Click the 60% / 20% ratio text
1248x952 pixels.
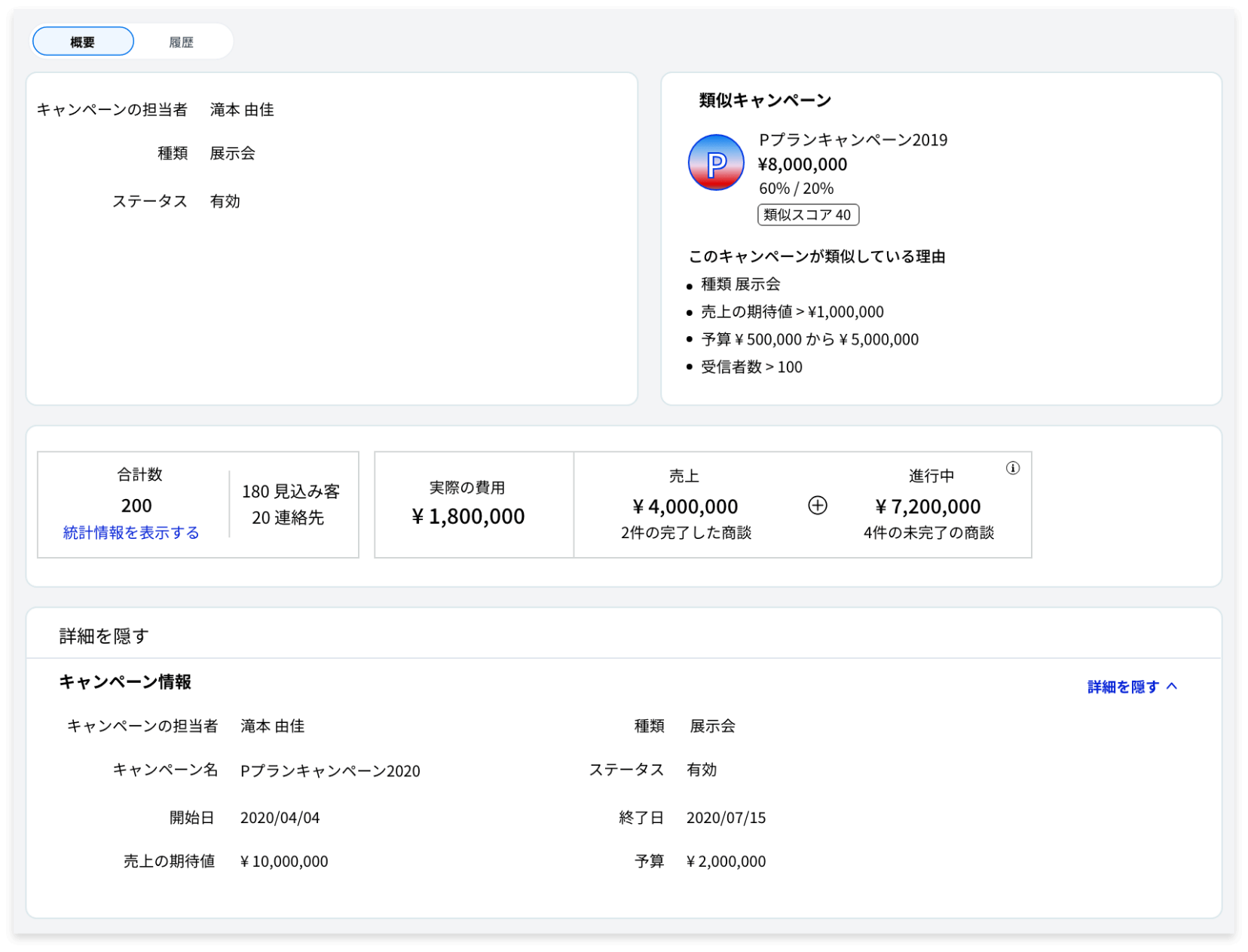(797, 188)
